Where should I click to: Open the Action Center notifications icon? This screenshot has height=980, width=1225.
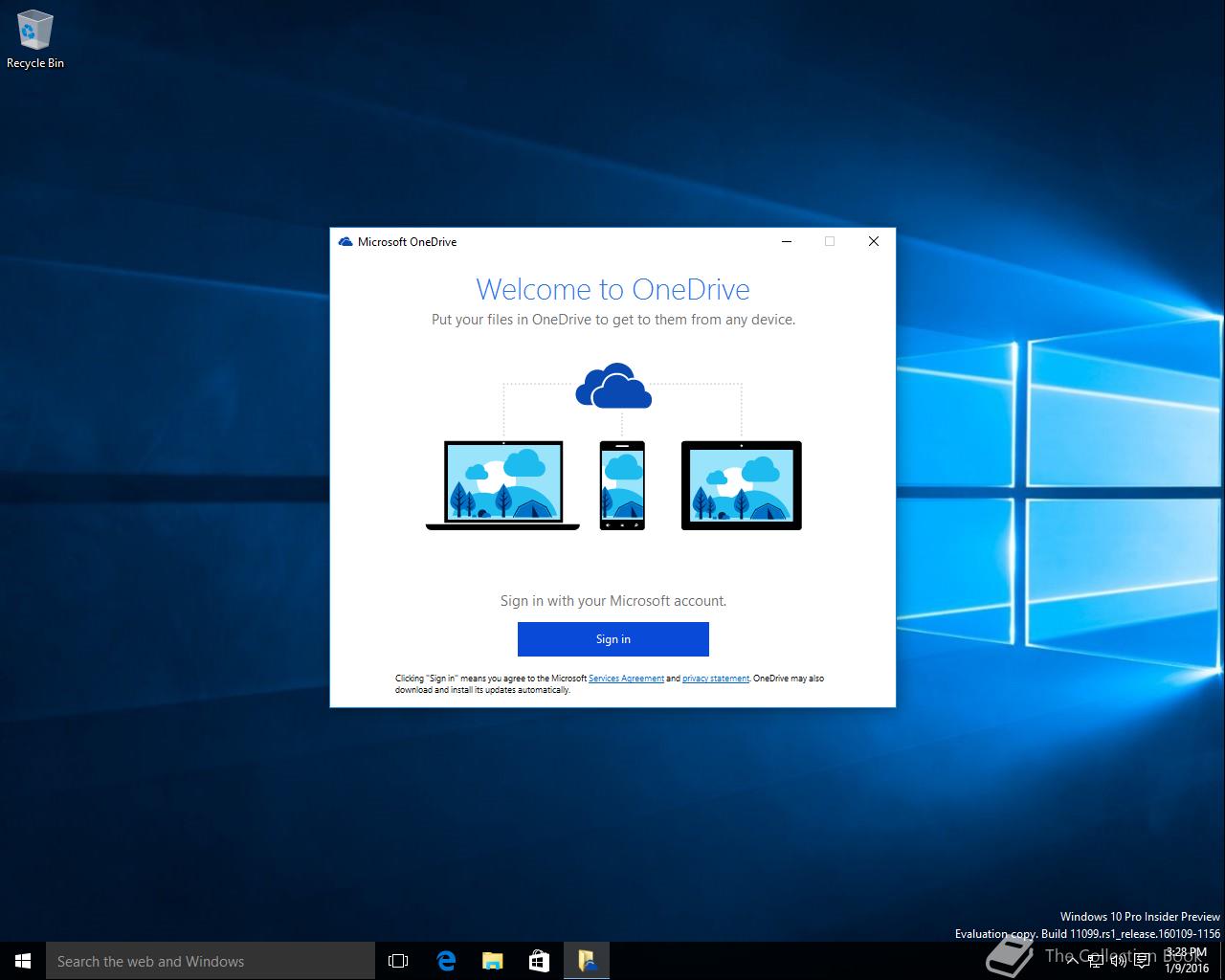click(x=1141, y=961)
